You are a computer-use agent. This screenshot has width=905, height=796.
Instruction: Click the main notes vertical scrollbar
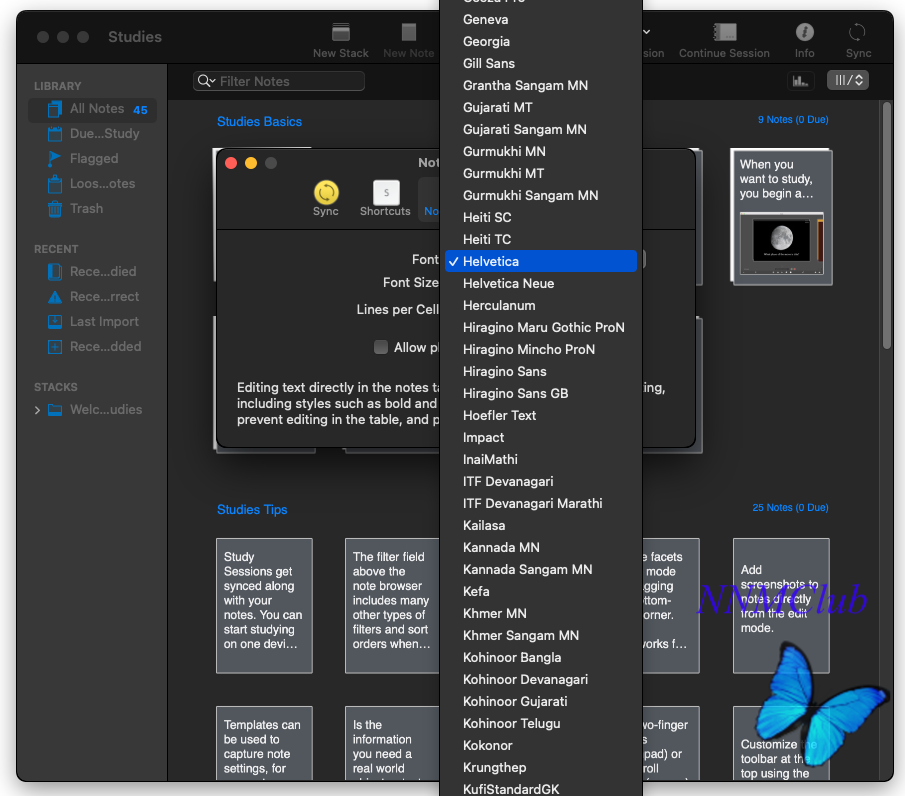887,225
